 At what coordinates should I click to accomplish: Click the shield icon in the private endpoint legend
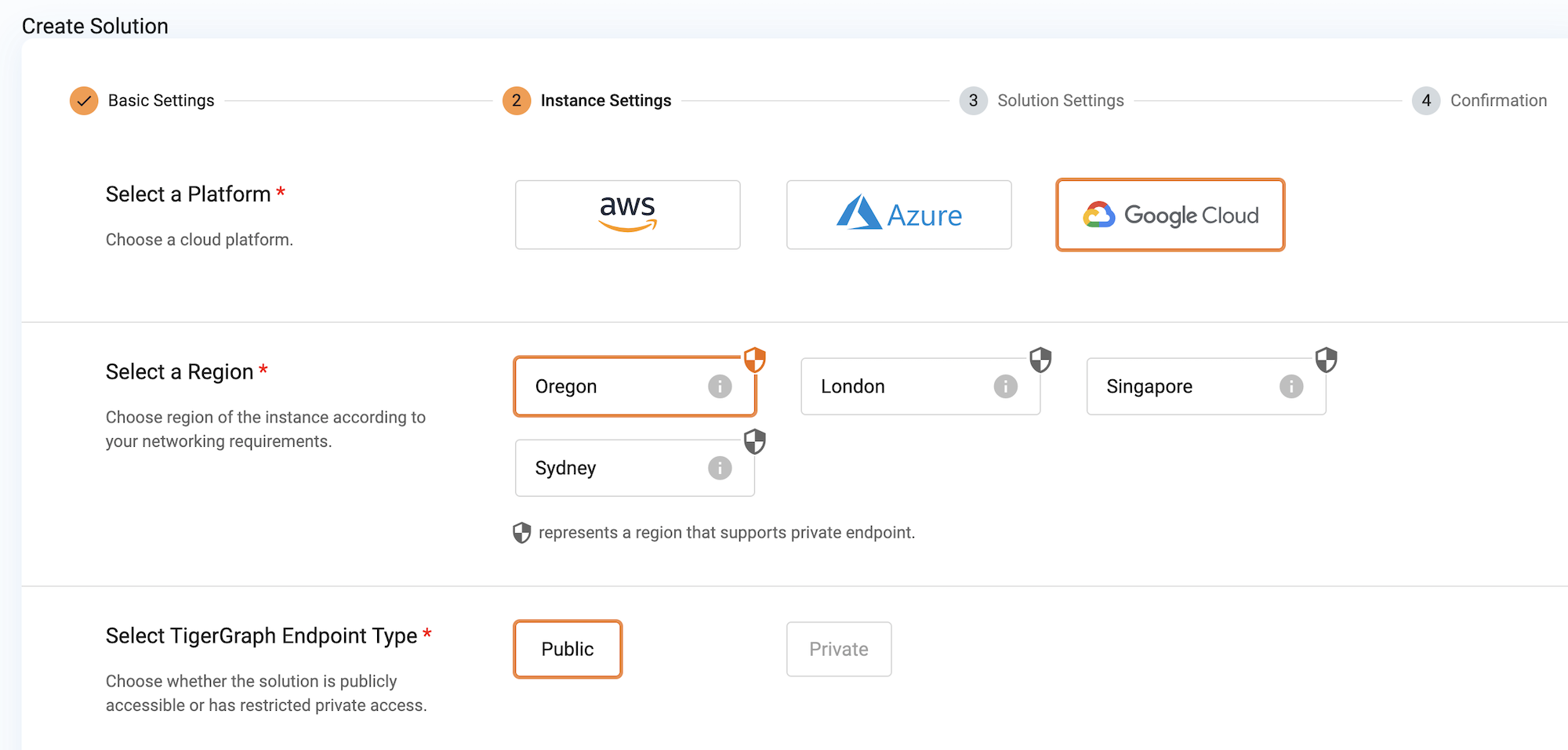pos(521,533)
